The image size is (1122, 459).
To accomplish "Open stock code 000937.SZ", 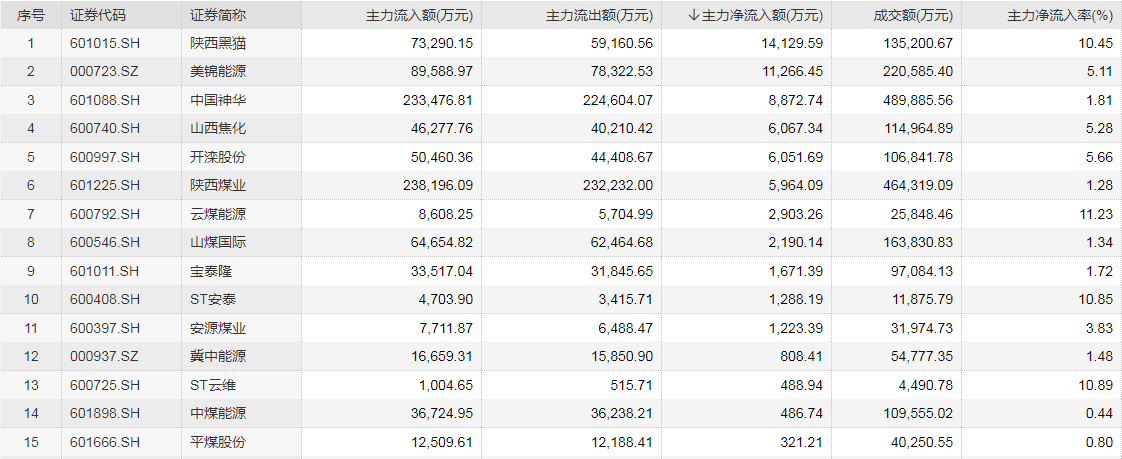I will point(105,356).
